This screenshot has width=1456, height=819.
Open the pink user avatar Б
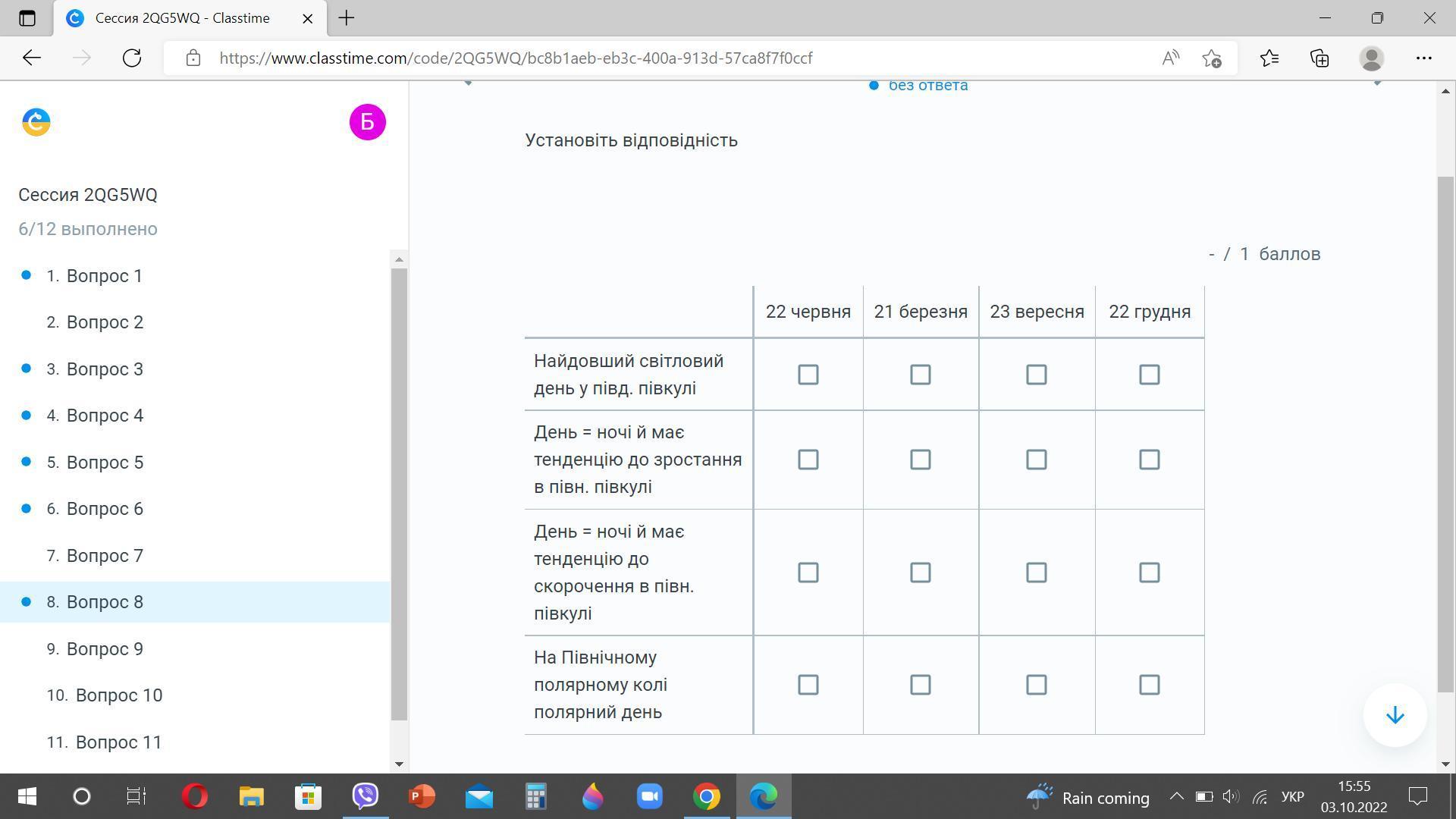[x=367, y=122]
